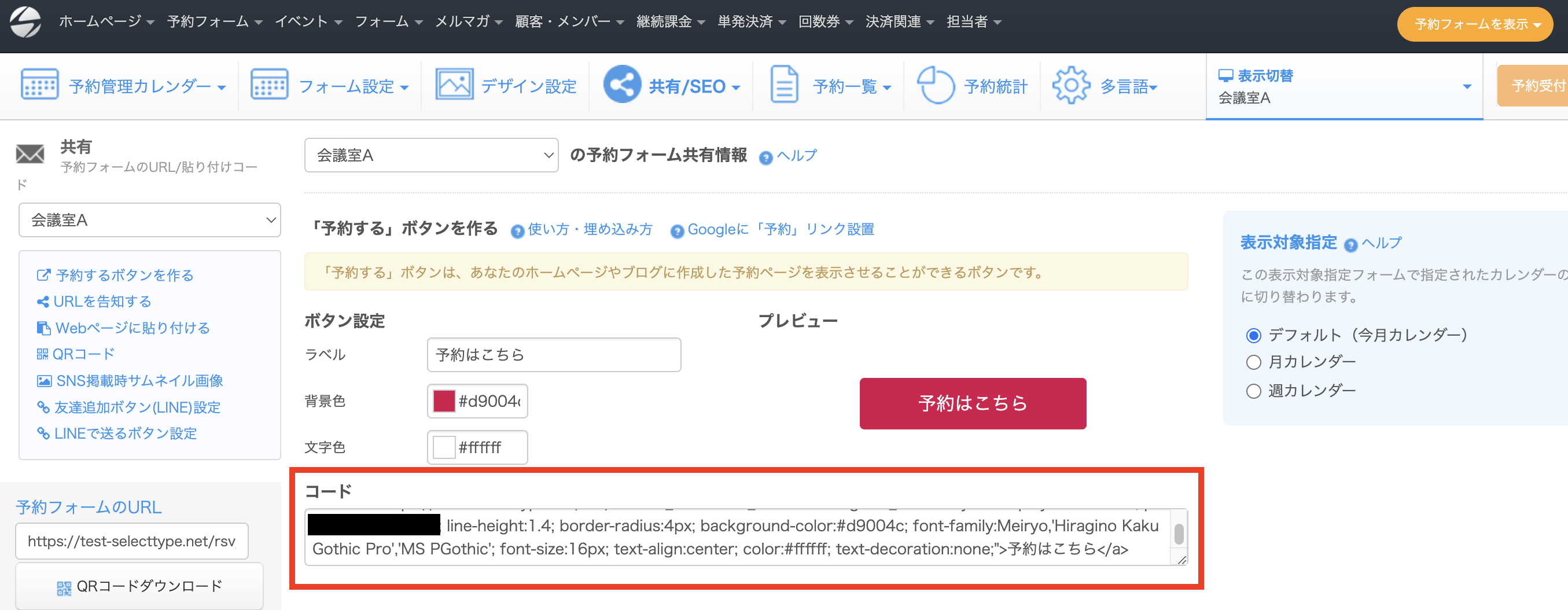Click the 予約一覧 document icon
Image resolution: width=1568 pixels, height=610 pixels.
pyautogui.click(x=784, y=84)
